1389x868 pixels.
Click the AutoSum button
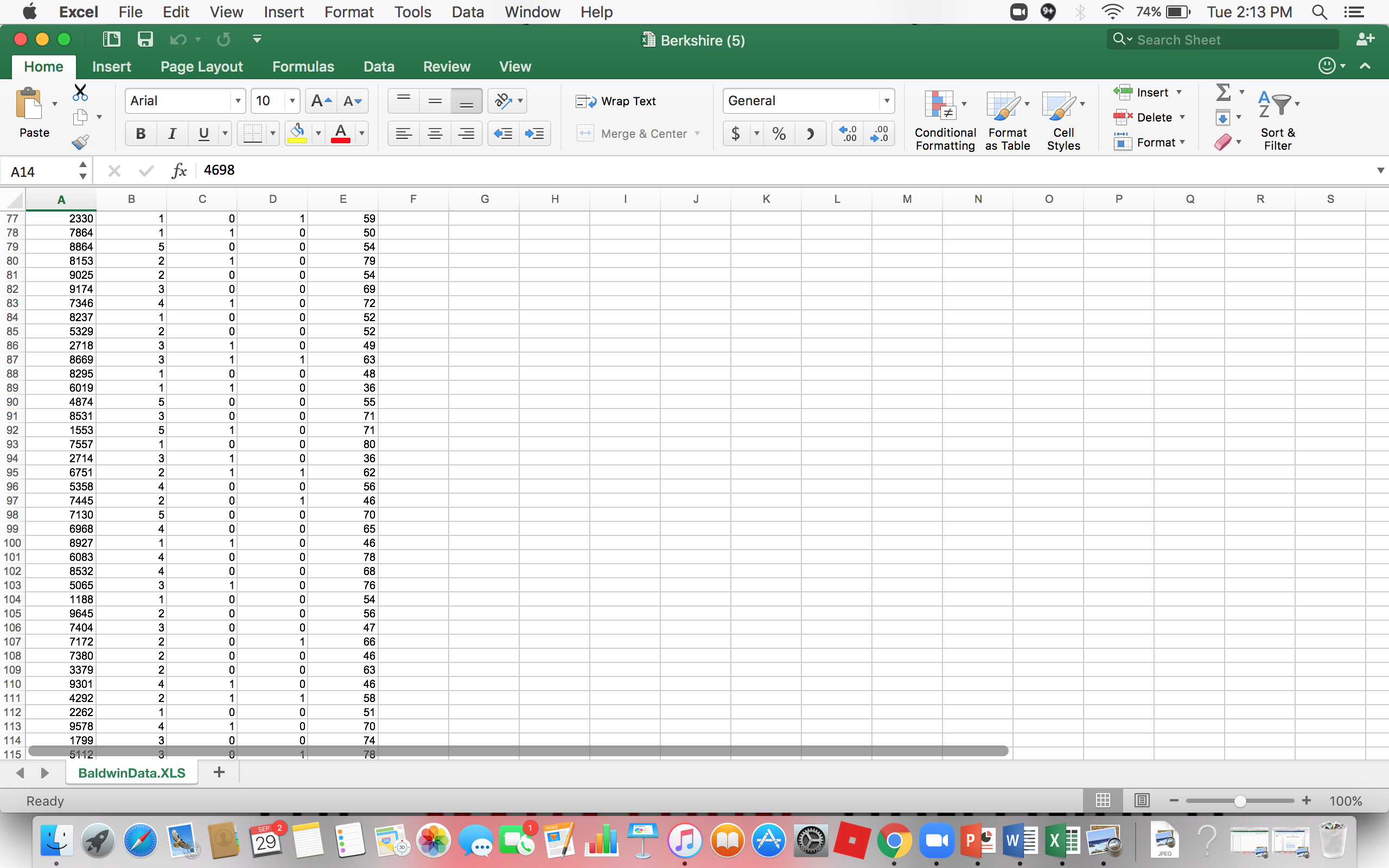point(1223,91)
